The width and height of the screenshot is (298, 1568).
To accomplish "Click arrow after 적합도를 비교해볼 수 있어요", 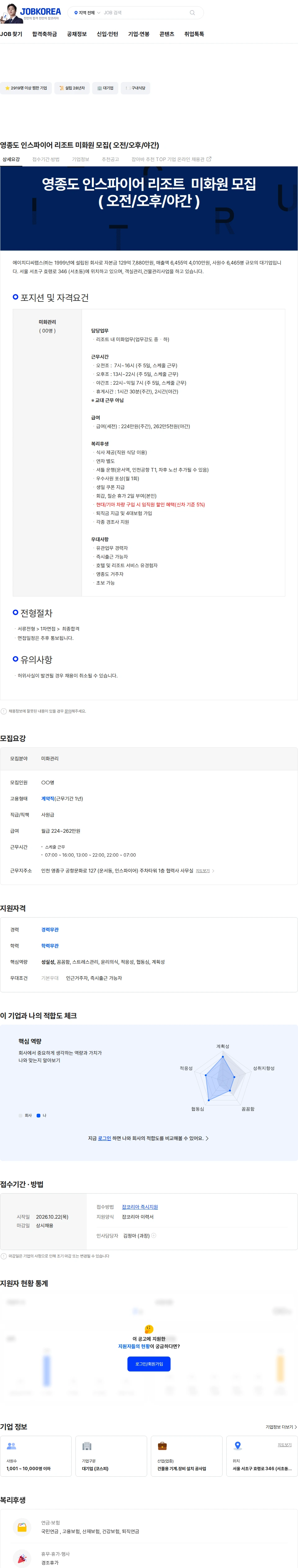I will click(x=207, y=1138).
